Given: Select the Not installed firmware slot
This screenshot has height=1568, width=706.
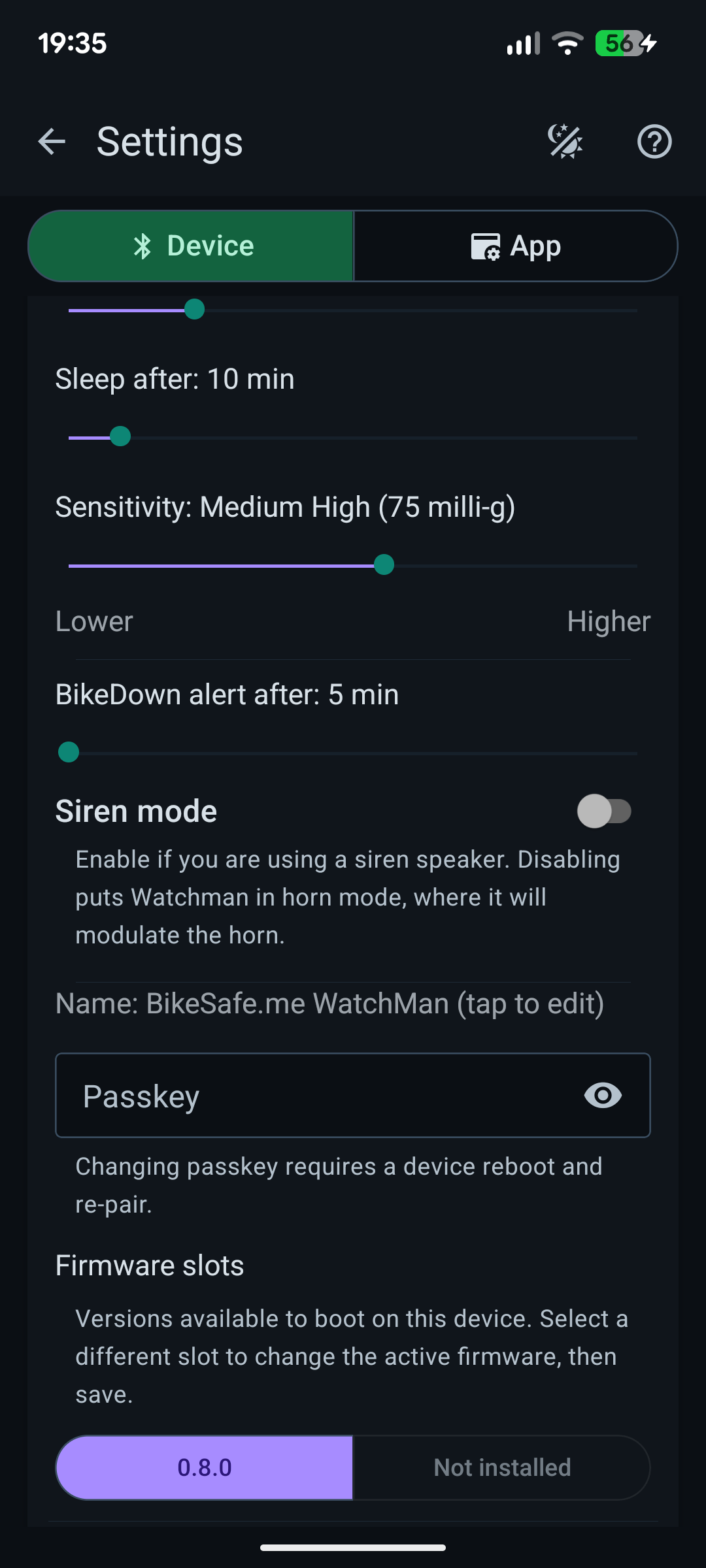Looking at the screenshot, I should [x=502, y=1467].
